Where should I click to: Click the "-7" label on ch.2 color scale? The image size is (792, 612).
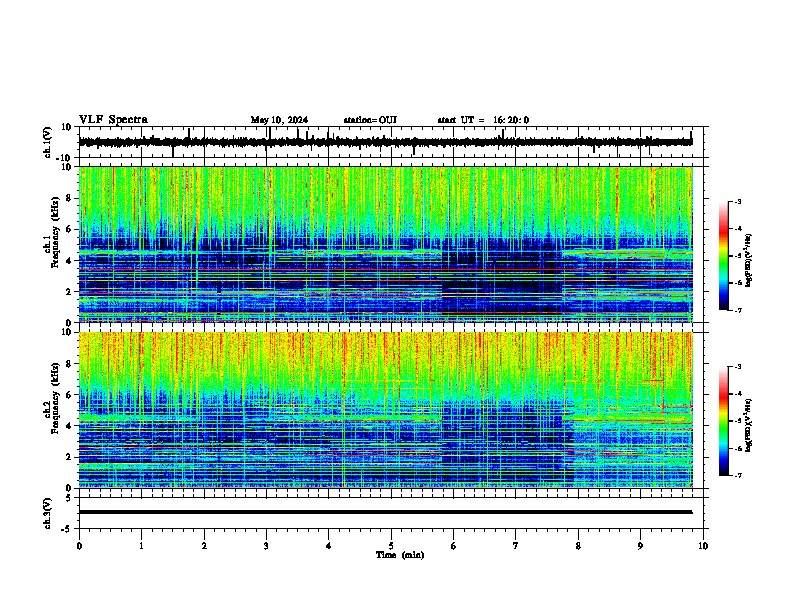pyautogui.click(x=737, y=475)
